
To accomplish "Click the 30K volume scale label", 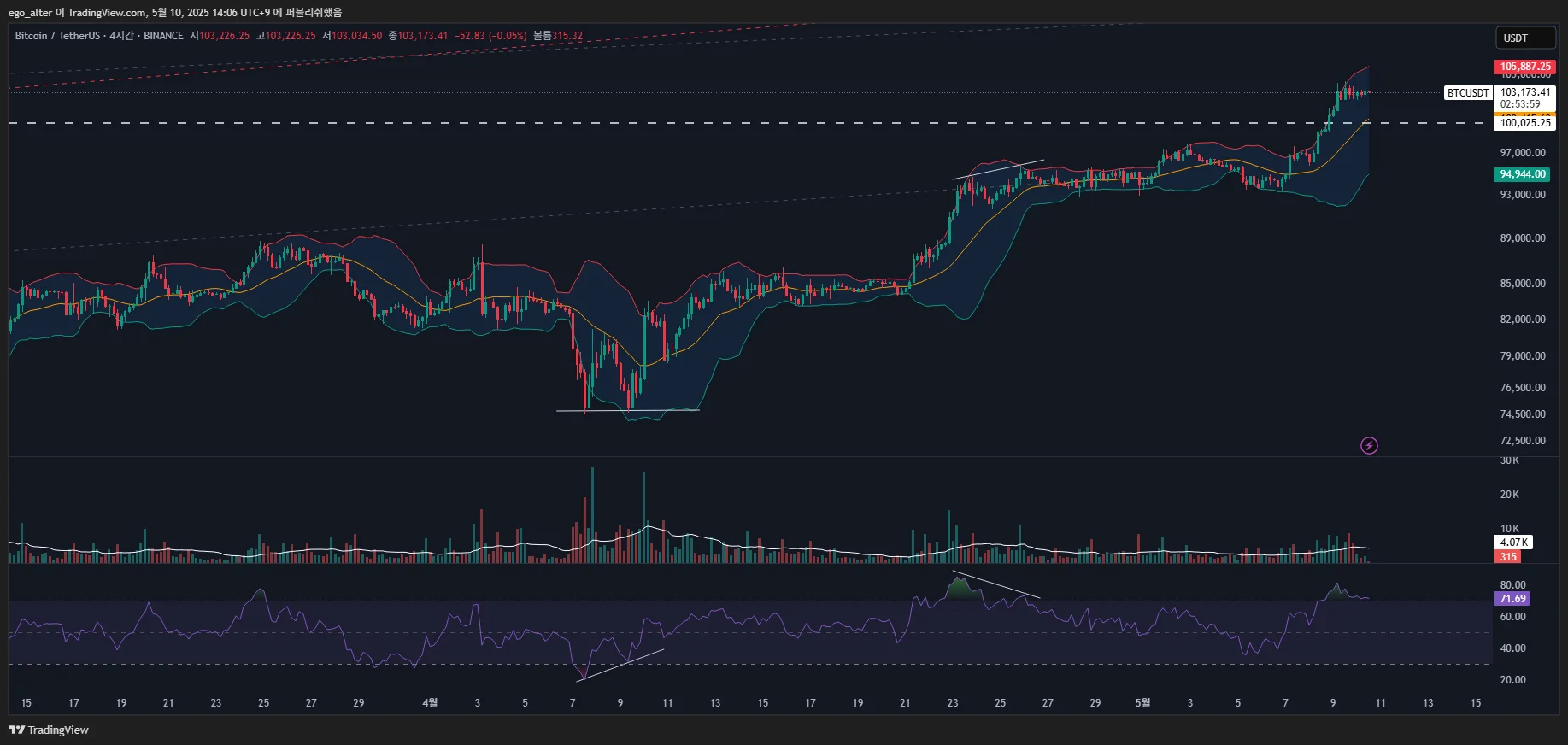I will pos(1510,461).
